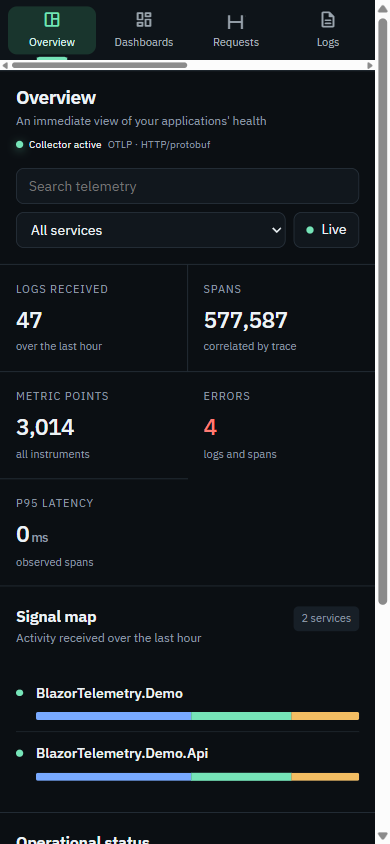The height and width of the screenshot is (844, 390).
Task: Click the Requests span icon
Action: point(236,22)
